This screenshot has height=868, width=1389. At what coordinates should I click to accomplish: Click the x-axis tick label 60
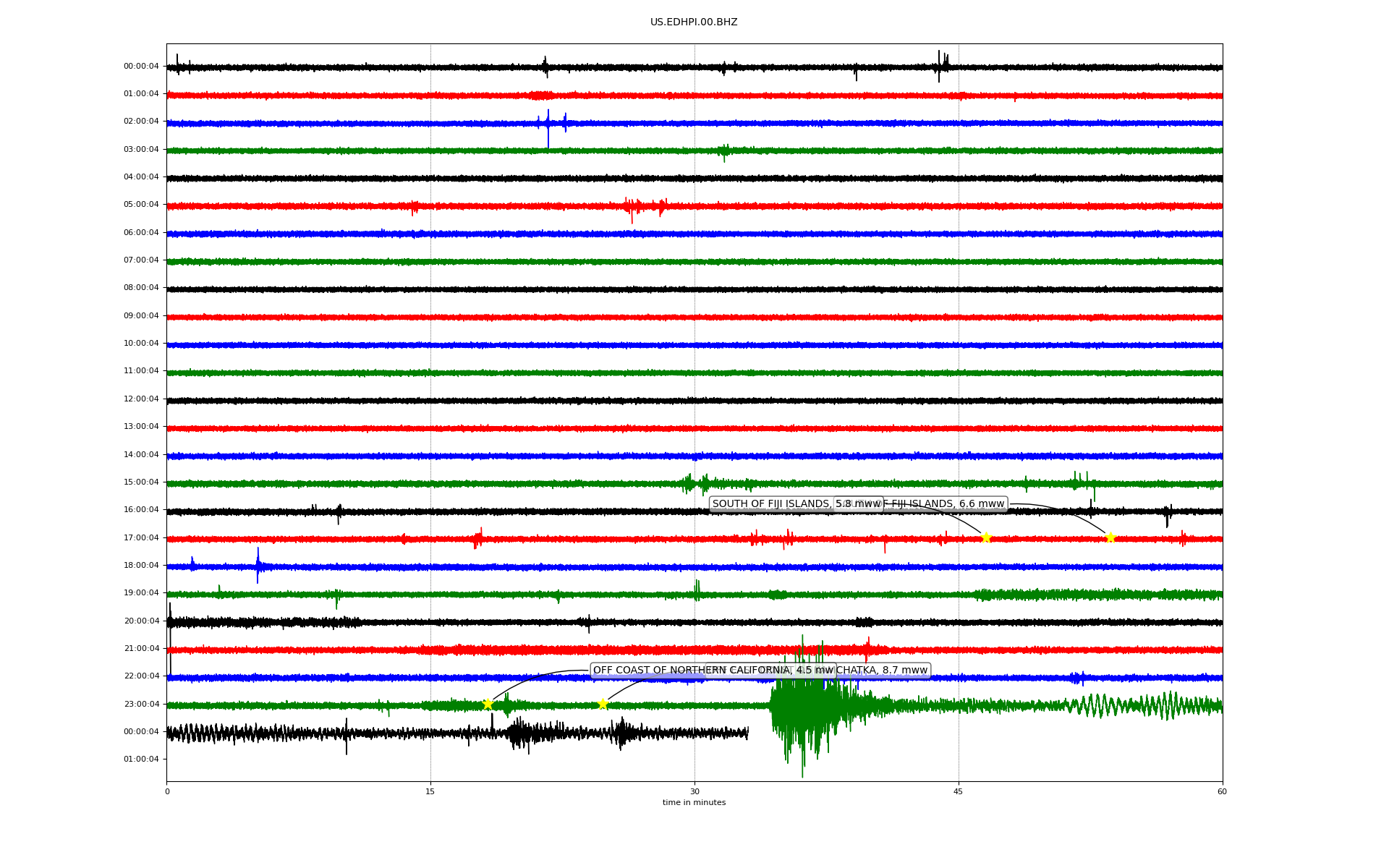(1223, 792)
